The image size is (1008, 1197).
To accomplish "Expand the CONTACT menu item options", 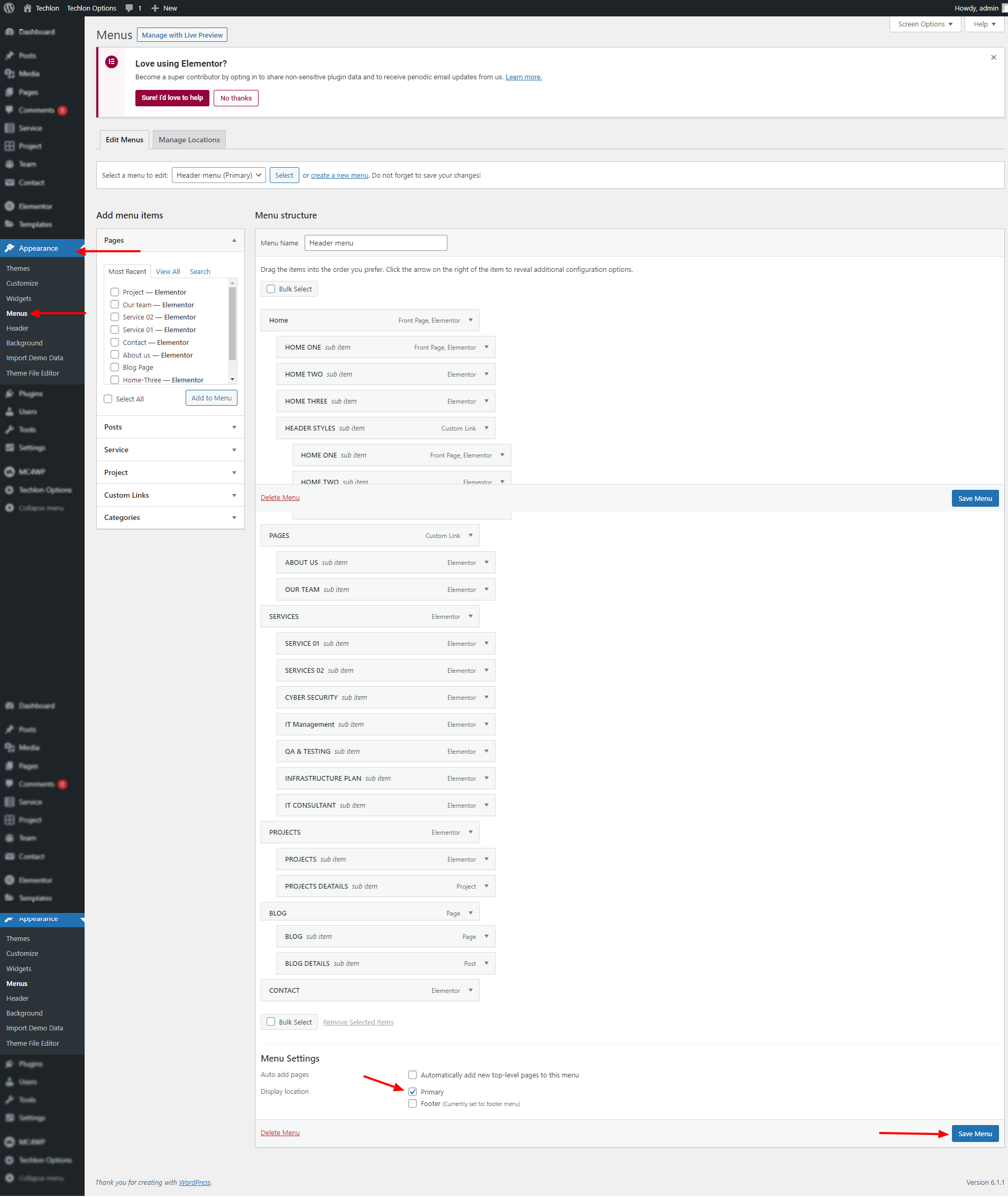I will (470, 990).
